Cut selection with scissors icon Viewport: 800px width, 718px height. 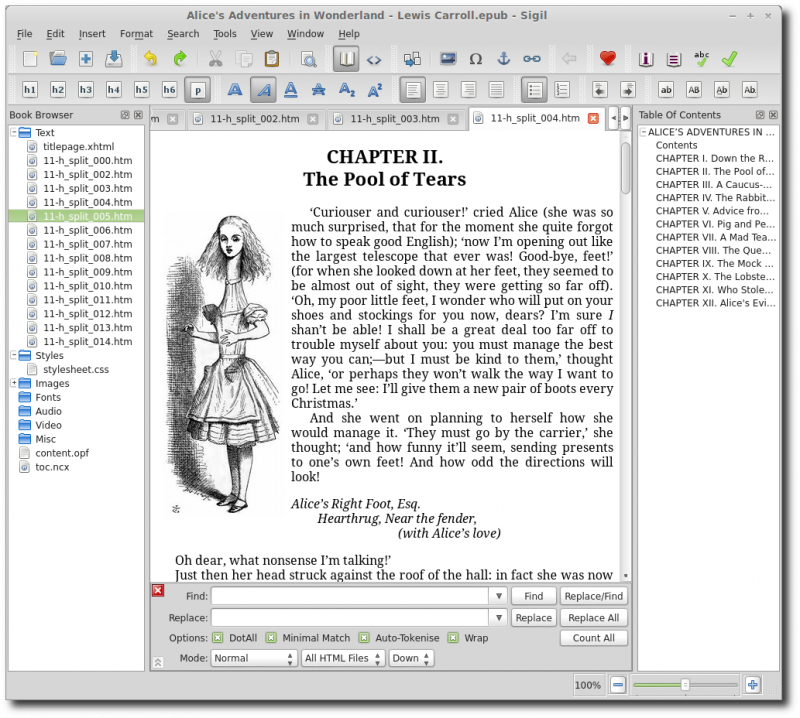tap(216, 59)
